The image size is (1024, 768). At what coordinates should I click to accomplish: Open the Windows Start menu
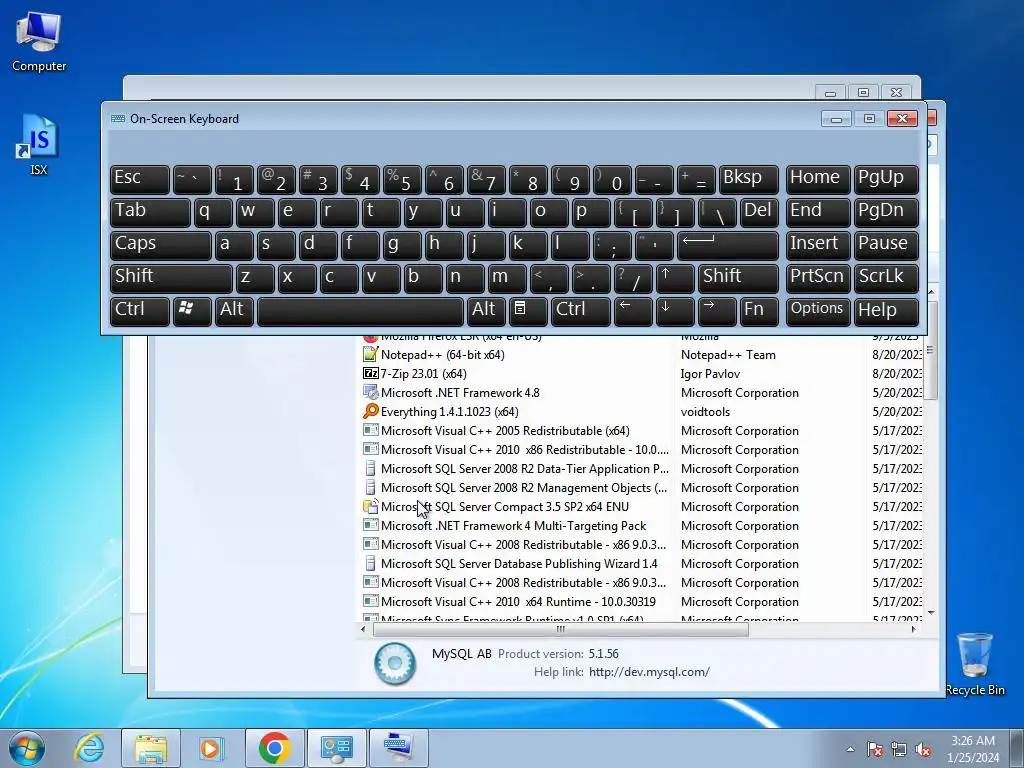[27, 748]
